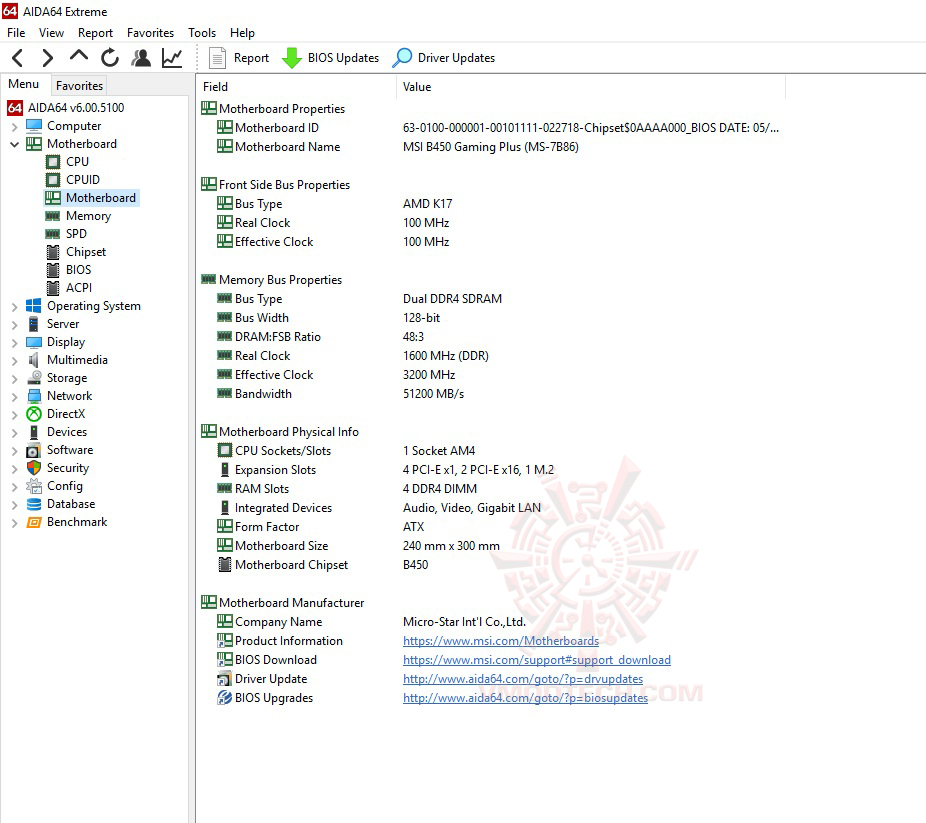Viewport: 926px width, 823px height.
Task: Select the Benchmark item at sidebar bottom
Action: [77, 521]
